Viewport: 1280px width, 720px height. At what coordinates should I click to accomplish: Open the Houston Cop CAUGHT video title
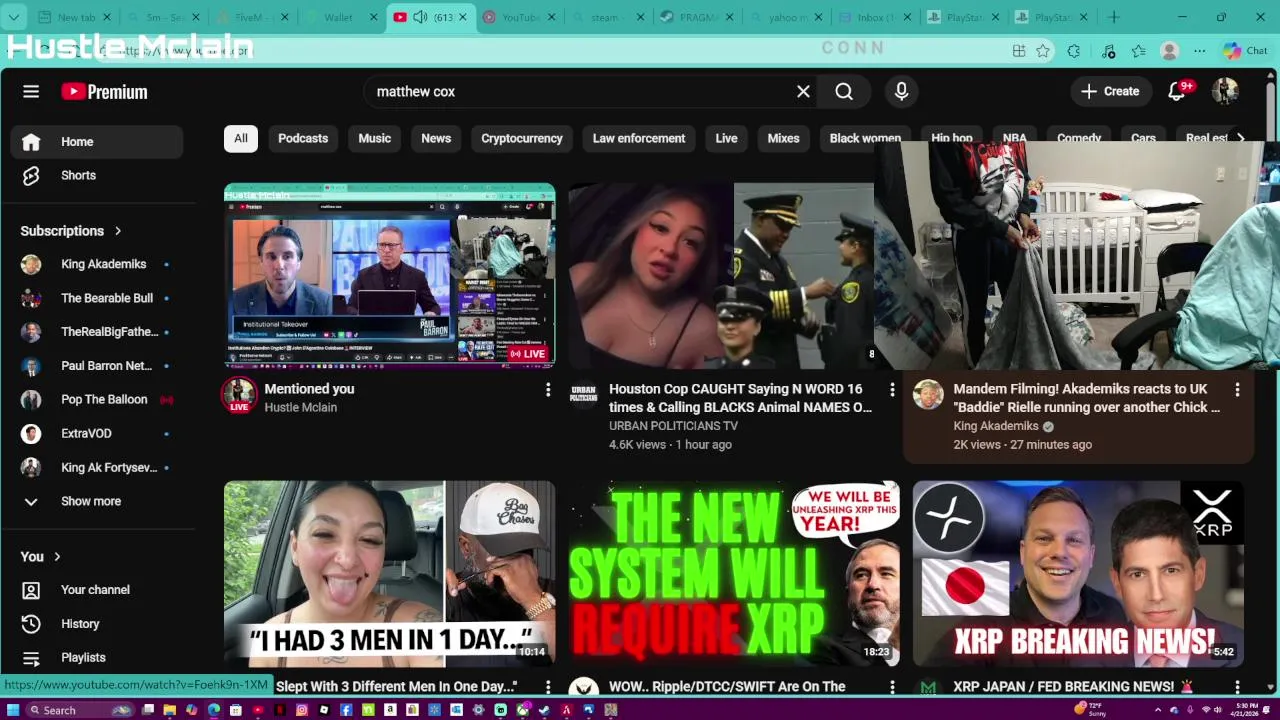click(740, 398)
